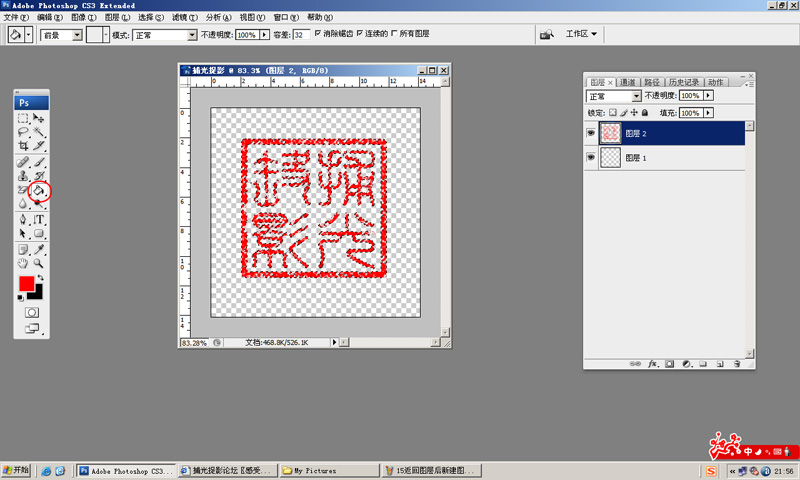The width and height of the screenshot is (800, 480).
Task: Select the Path Selection tool
Action: point(23,234)
